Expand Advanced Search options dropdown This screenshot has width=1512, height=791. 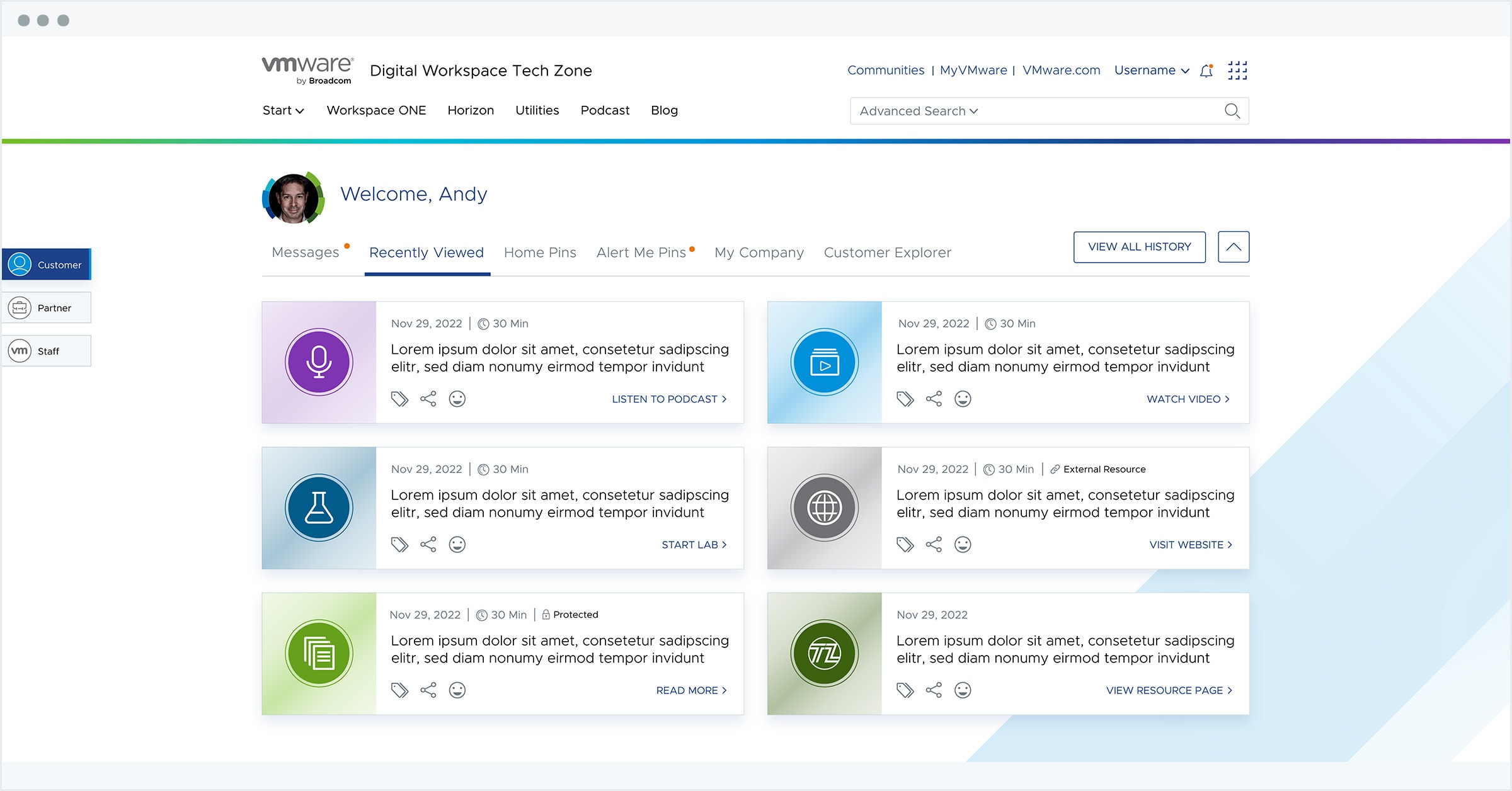[919, 111]
